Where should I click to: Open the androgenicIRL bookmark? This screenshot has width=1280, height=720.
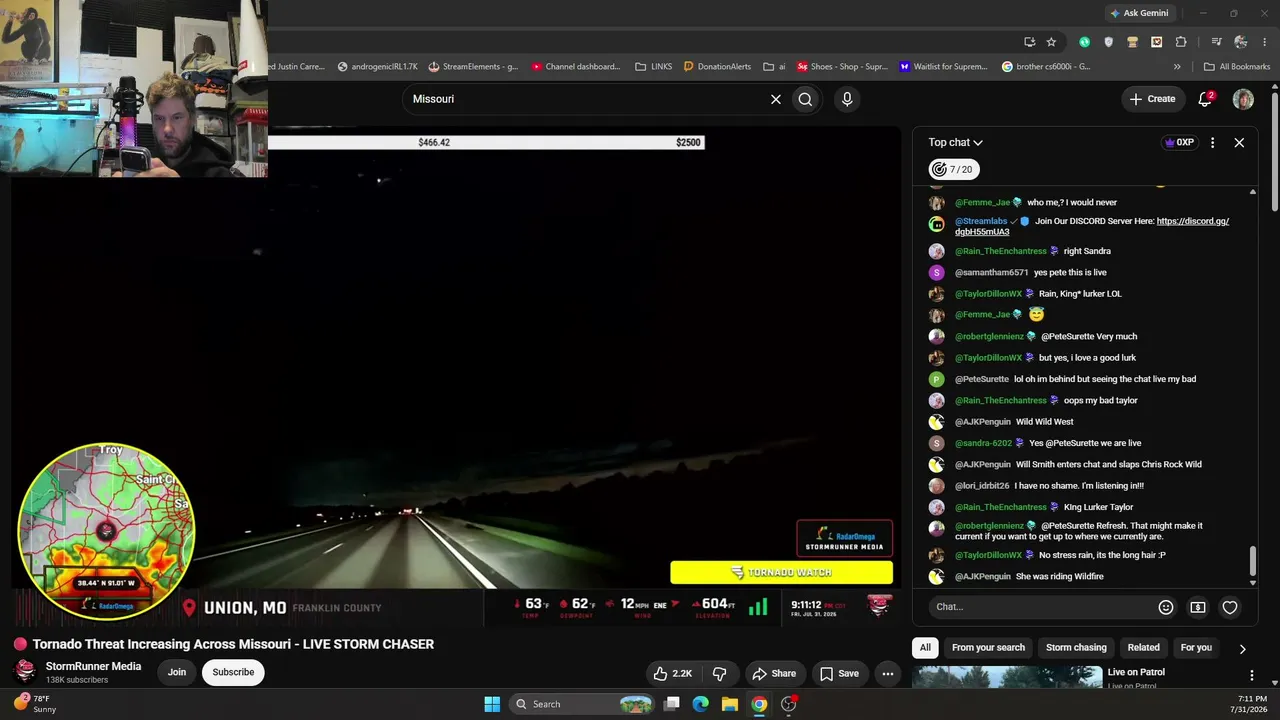(x=378, y=67)
